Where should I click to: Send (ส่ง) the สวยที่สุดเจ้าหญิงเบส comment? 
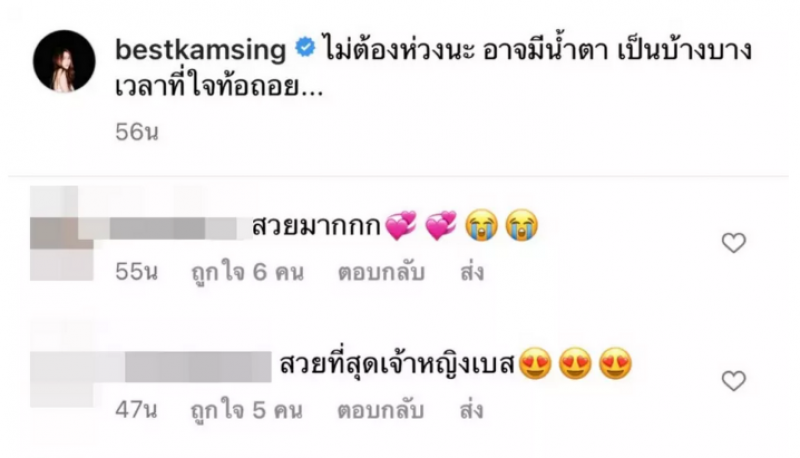pyautogui.click(x=471, y=410)
